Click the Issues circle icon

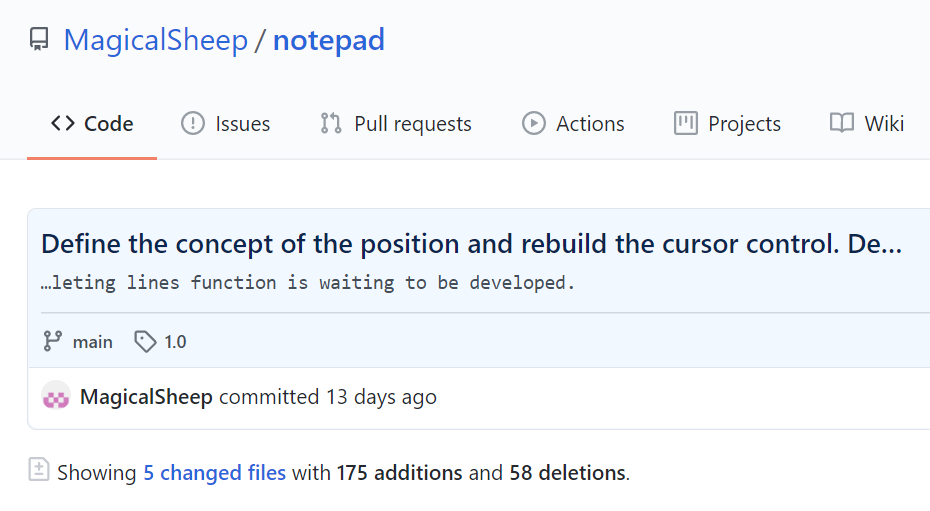193,123
